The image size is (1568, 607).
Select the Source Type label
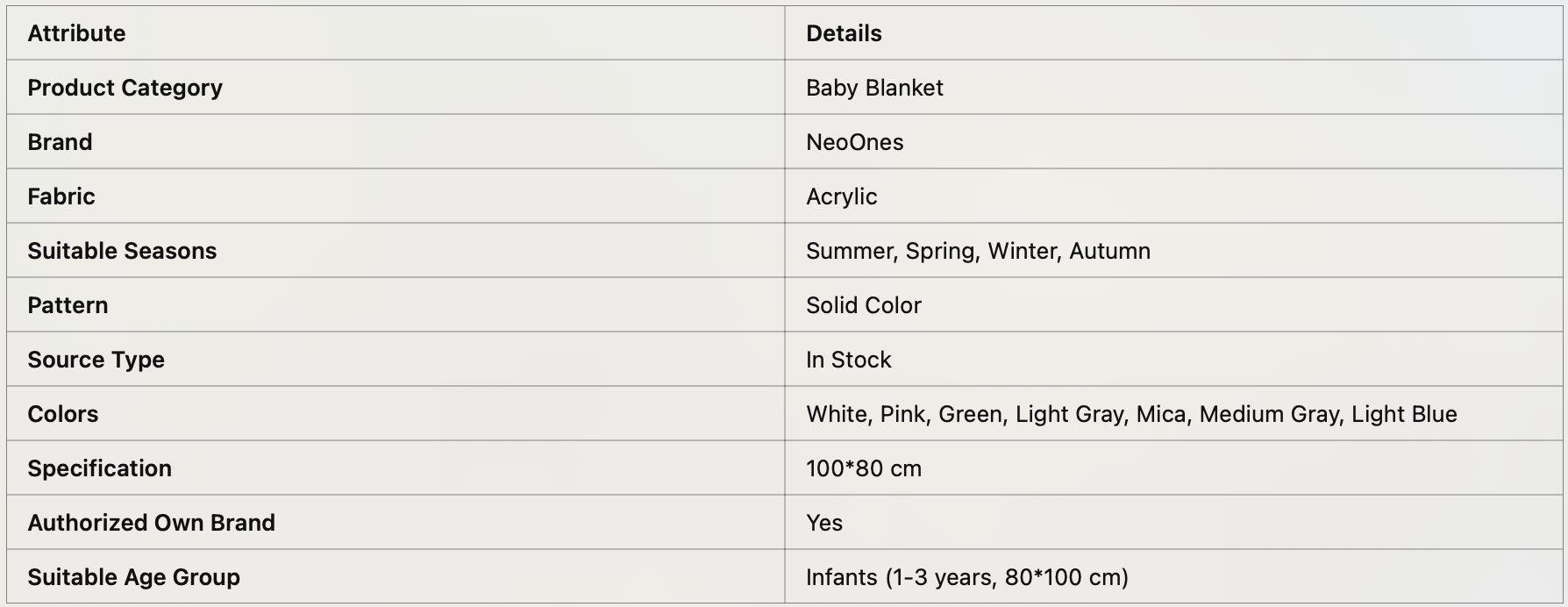point(96,360)
